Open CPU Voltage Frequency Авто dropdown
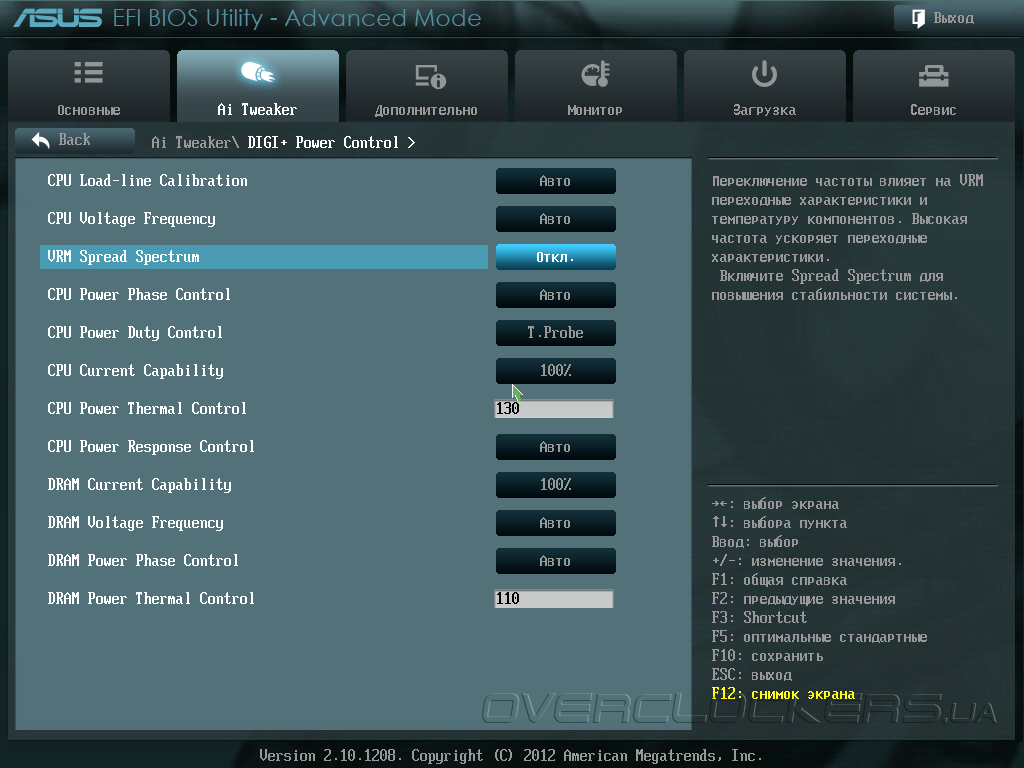 coord(555,219)
